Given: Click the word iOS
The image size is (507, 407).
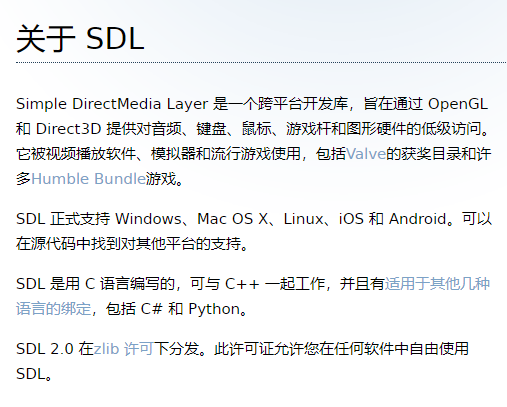Looking at the screenshot, I should (351, 219).
